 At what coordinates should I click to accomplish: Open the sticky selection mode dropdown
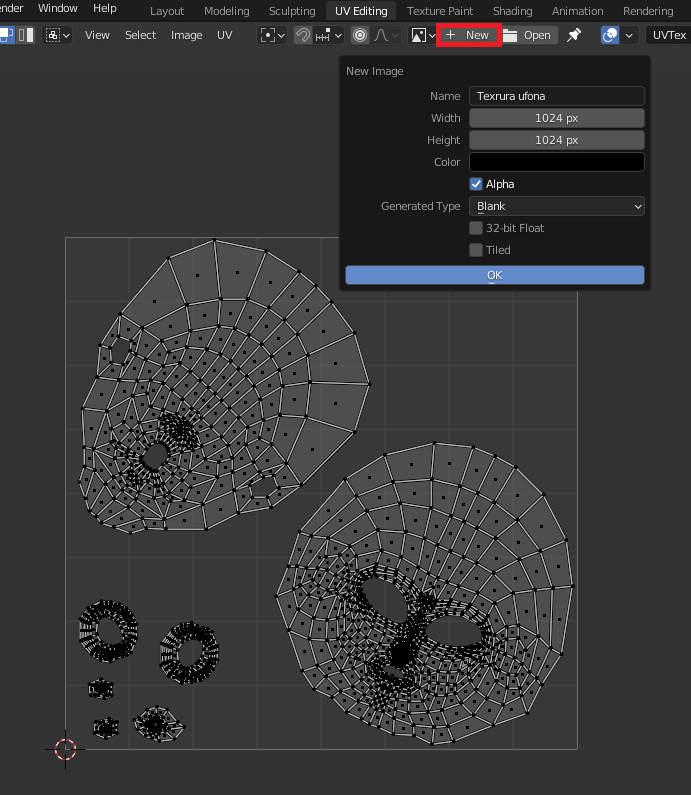point(58,35)
